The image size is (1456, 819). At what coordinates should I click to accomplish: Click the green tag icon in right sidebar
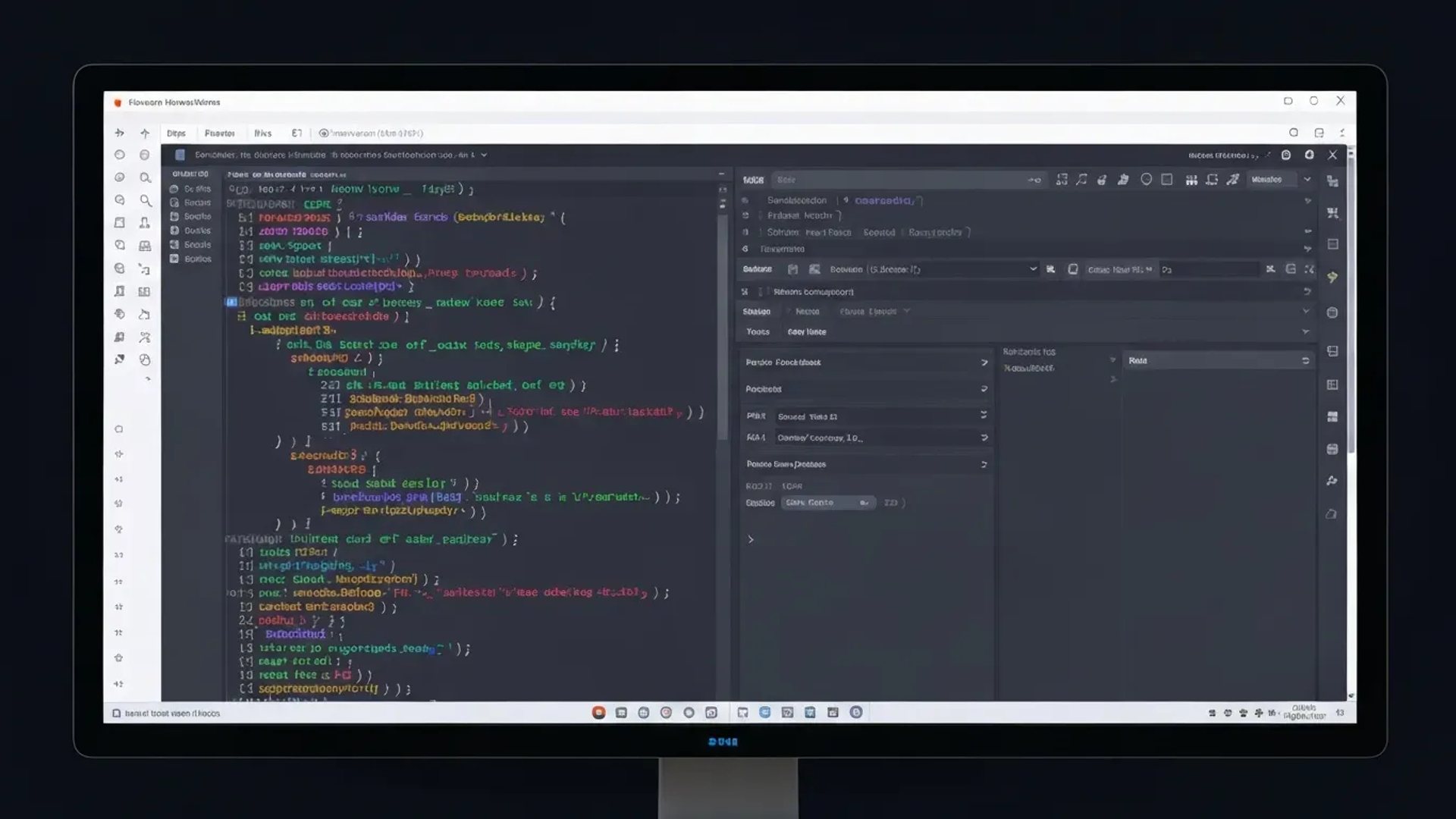tap(1332, 278)
